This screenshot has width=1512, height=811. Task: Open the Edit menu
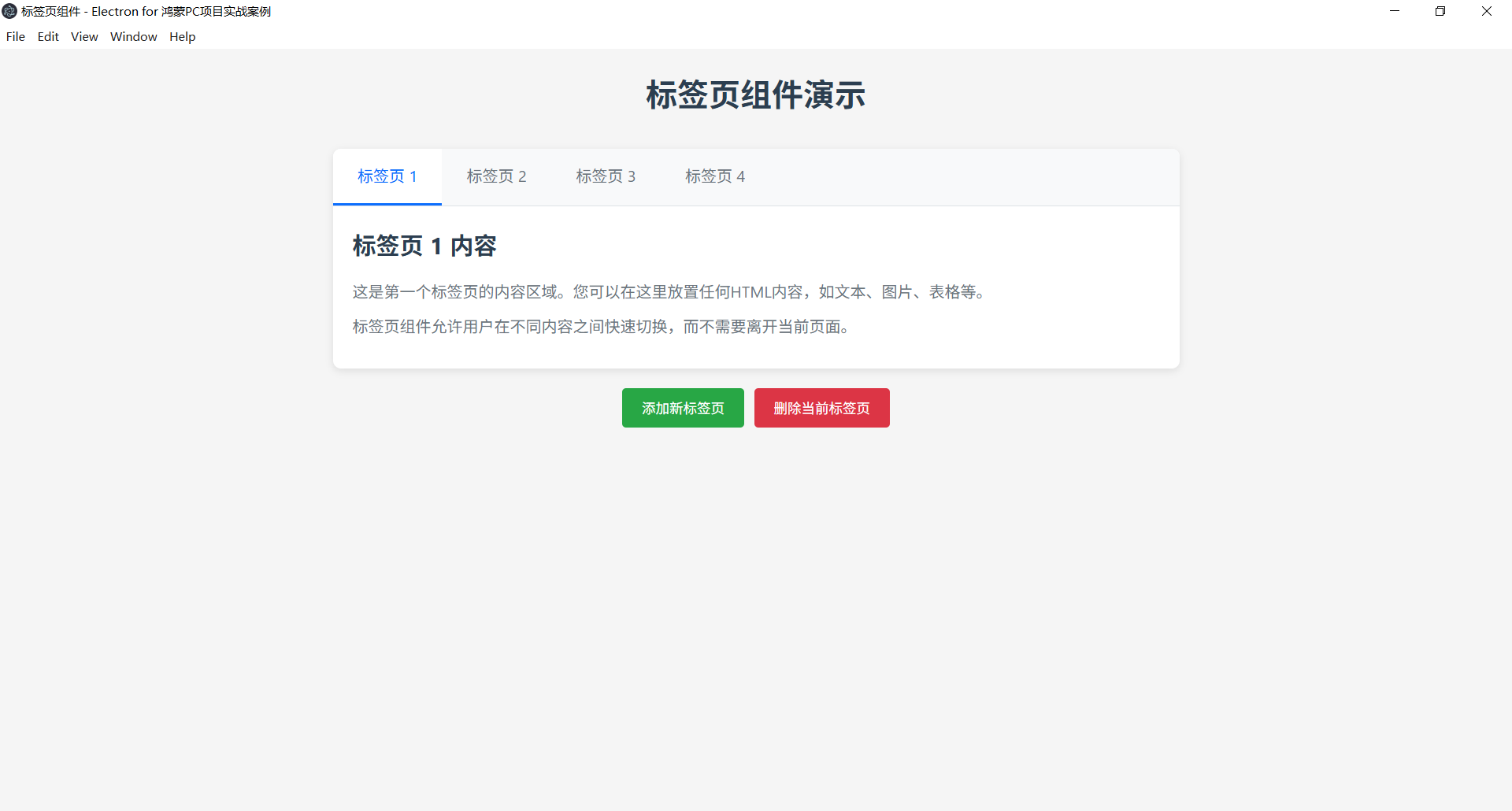(x=48, y=36)
